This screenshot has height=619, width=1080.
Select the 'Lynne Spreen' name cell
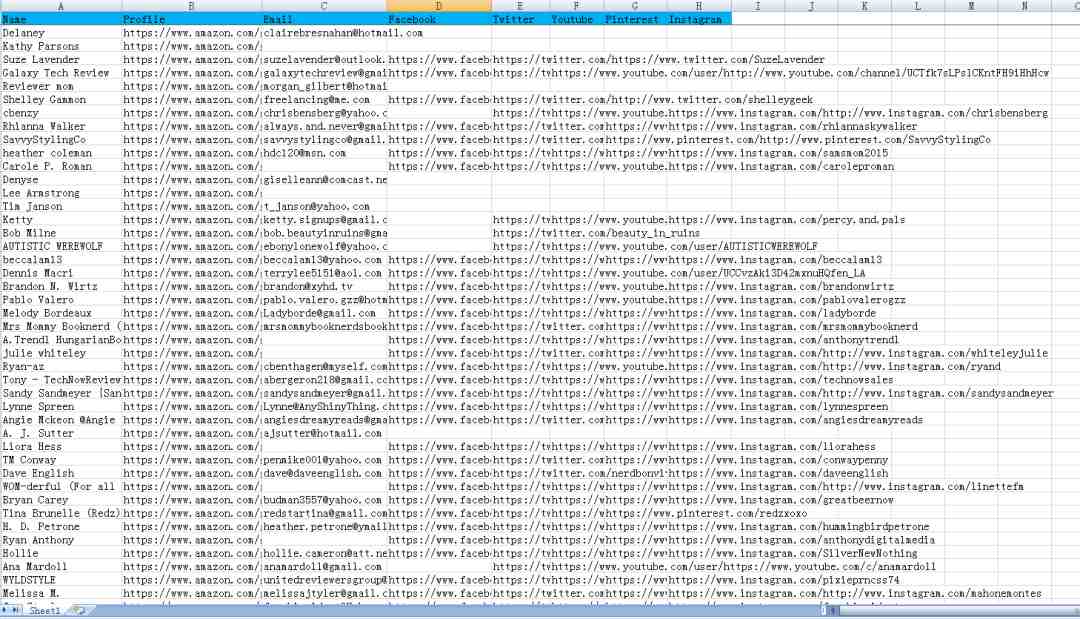tap(61, 407)
